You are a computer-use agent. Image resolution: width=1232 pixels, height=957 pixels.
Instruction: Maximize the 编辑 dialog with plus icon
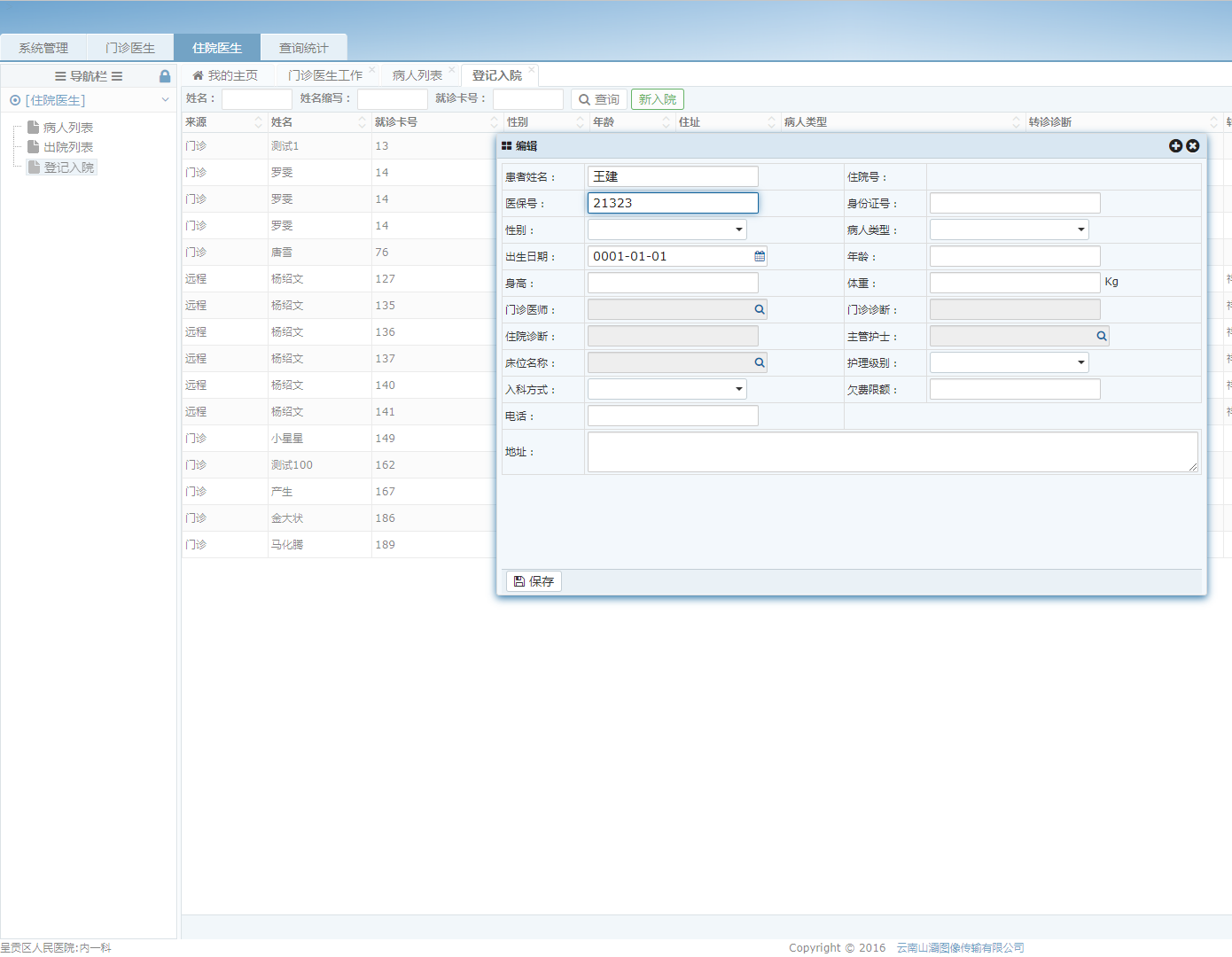pyautogui.click(x=1175, y=146)
